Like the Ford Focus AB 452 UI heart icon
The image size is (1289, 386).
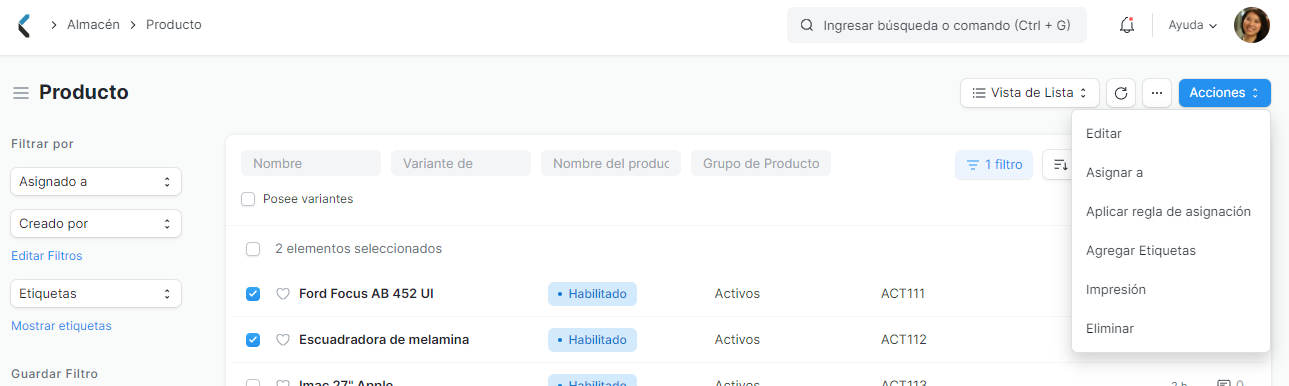pos(283,294)
